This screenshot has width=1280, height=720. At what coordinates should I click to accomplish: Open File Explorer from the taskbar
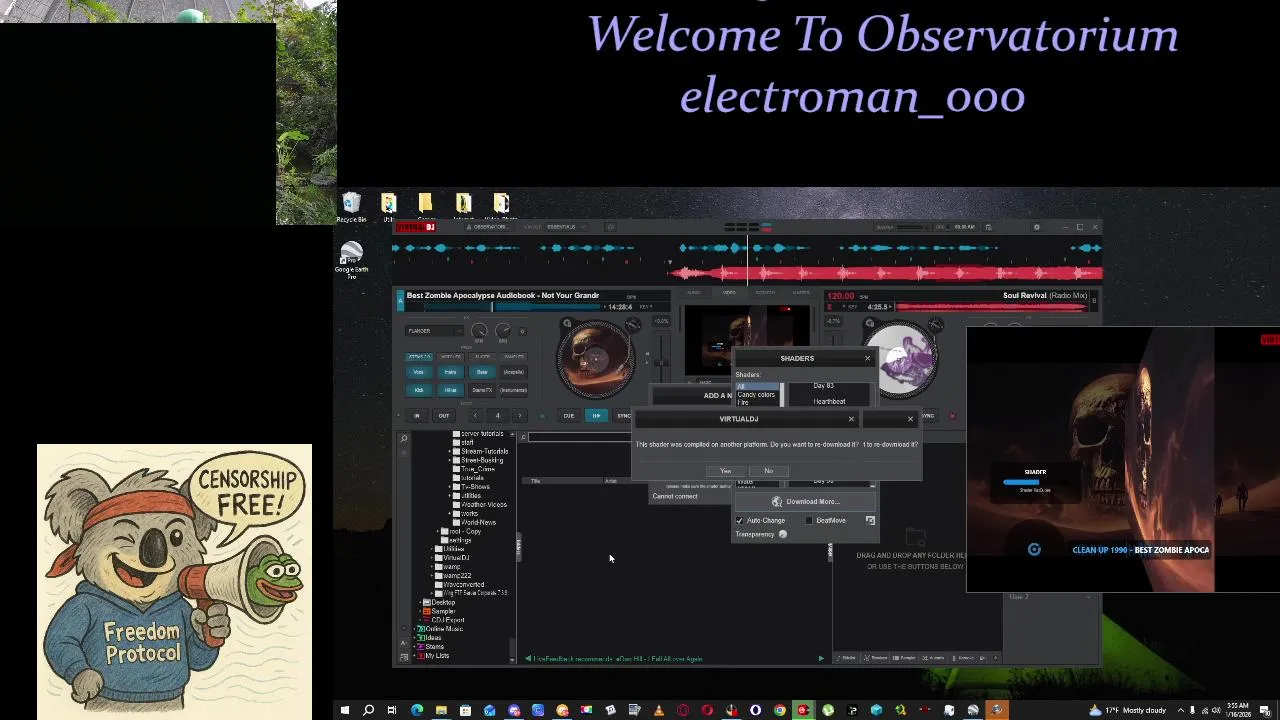coord(441,711)
